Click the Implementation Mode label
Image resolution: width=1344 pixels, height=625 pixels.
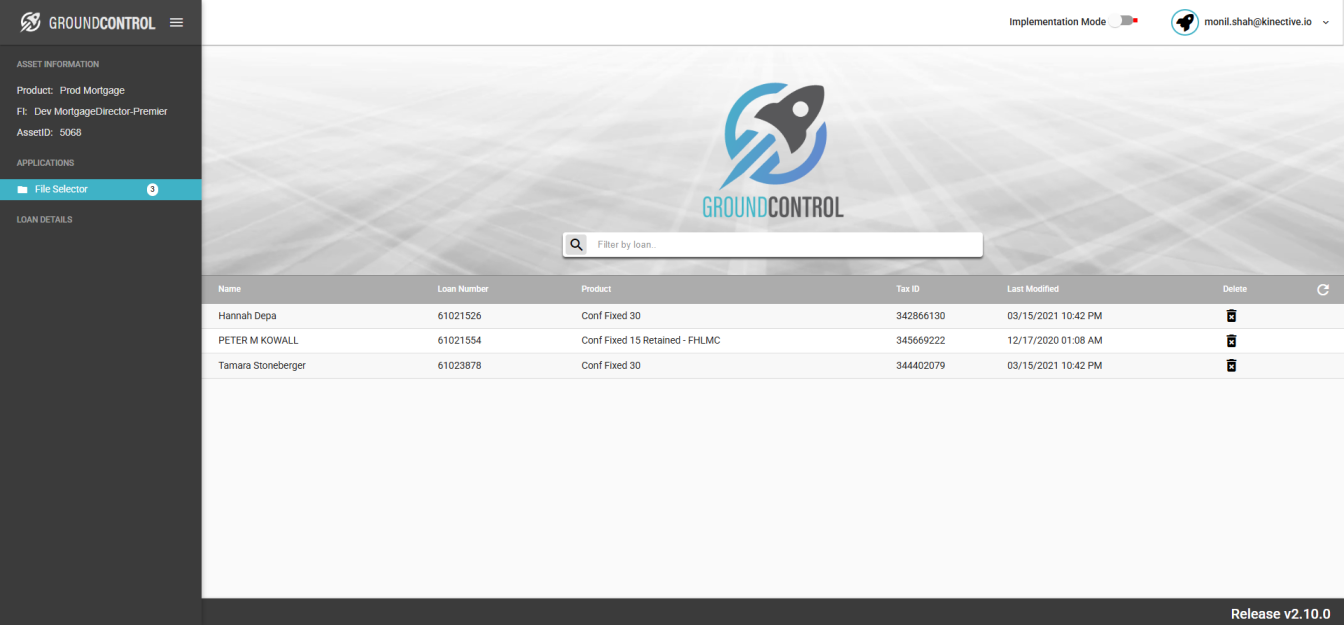click(x=1057, y=22)
